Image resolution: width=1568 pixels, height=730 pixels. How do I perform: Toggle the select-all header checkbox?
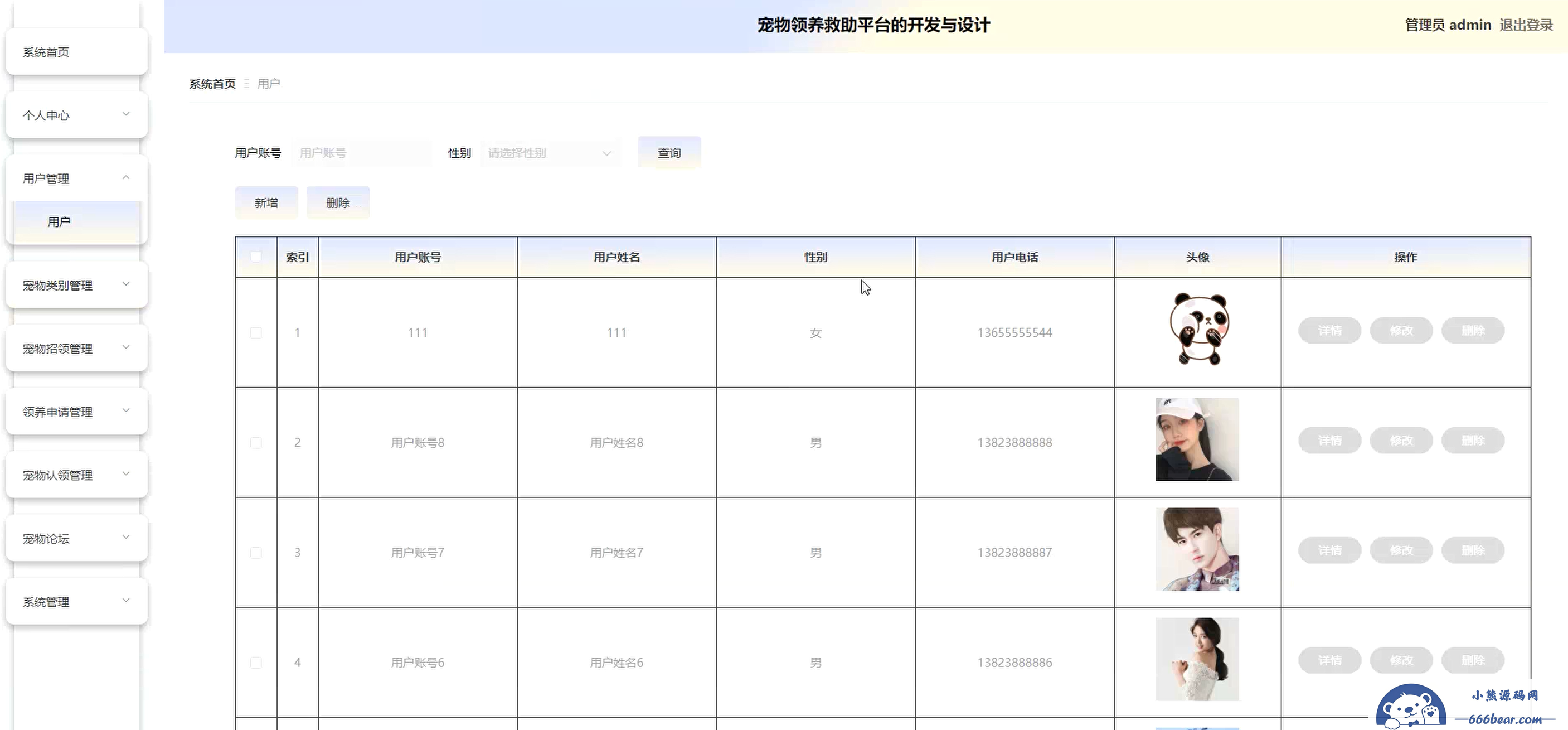tap(256, 257)
